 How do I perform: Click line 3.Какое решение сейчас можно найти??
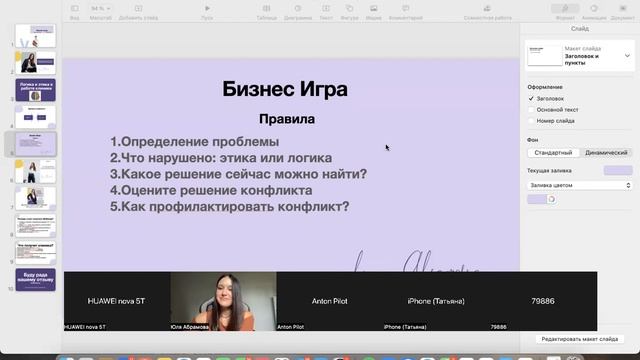(x=238, y=174)
